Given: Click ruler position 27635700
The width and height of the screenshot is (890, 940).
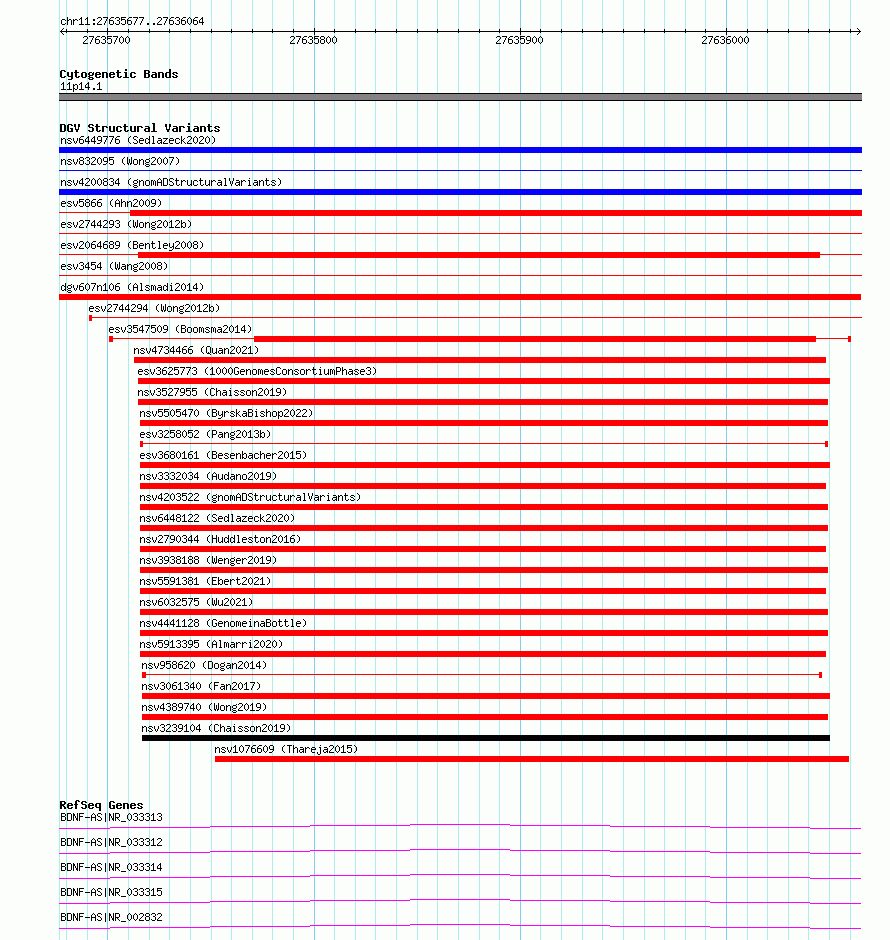Looking at the screenshot, I should pos(106,40).
